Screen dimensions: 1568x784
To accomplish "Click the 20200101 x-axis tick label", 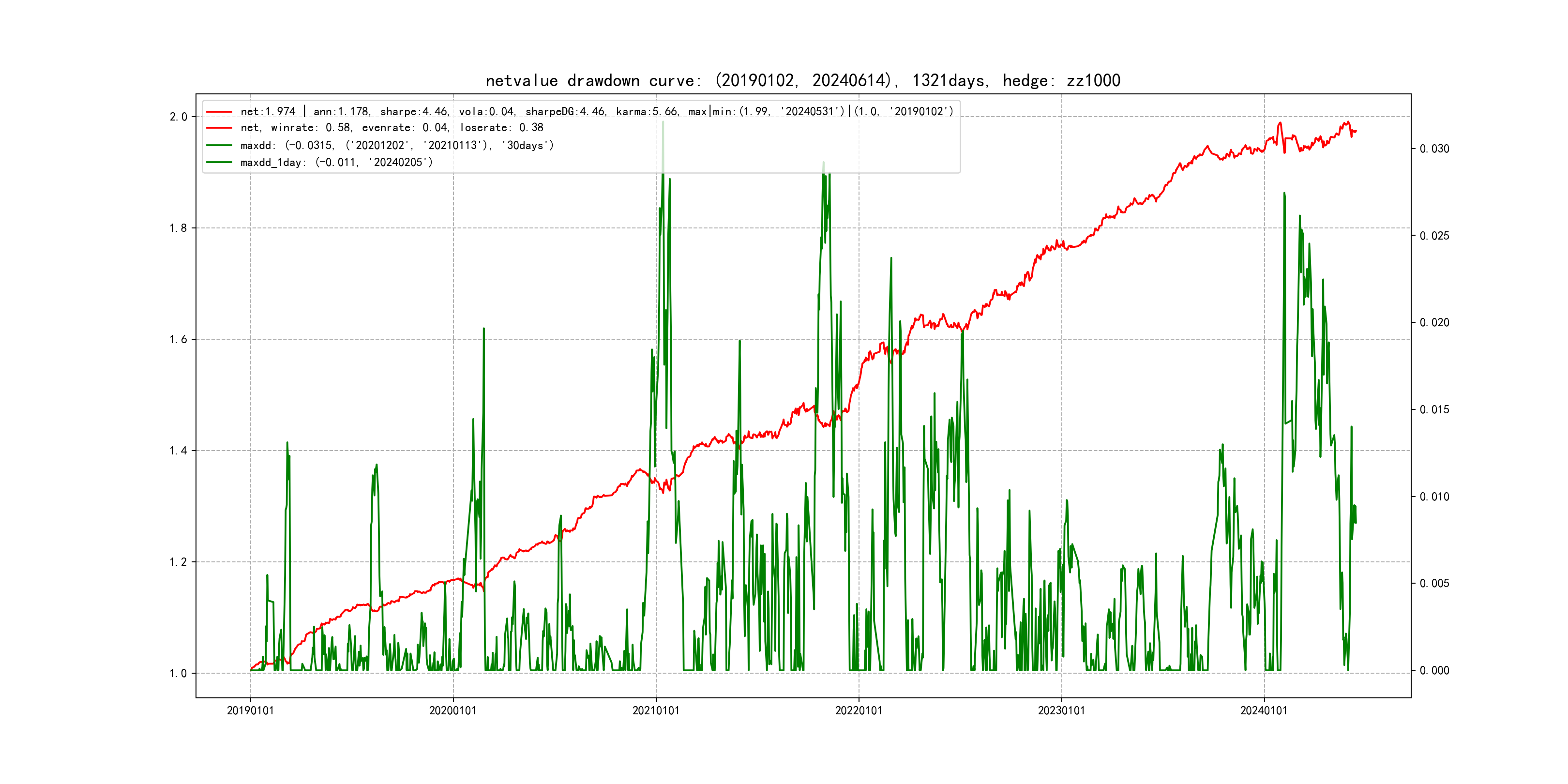I will tap(453, 710).
